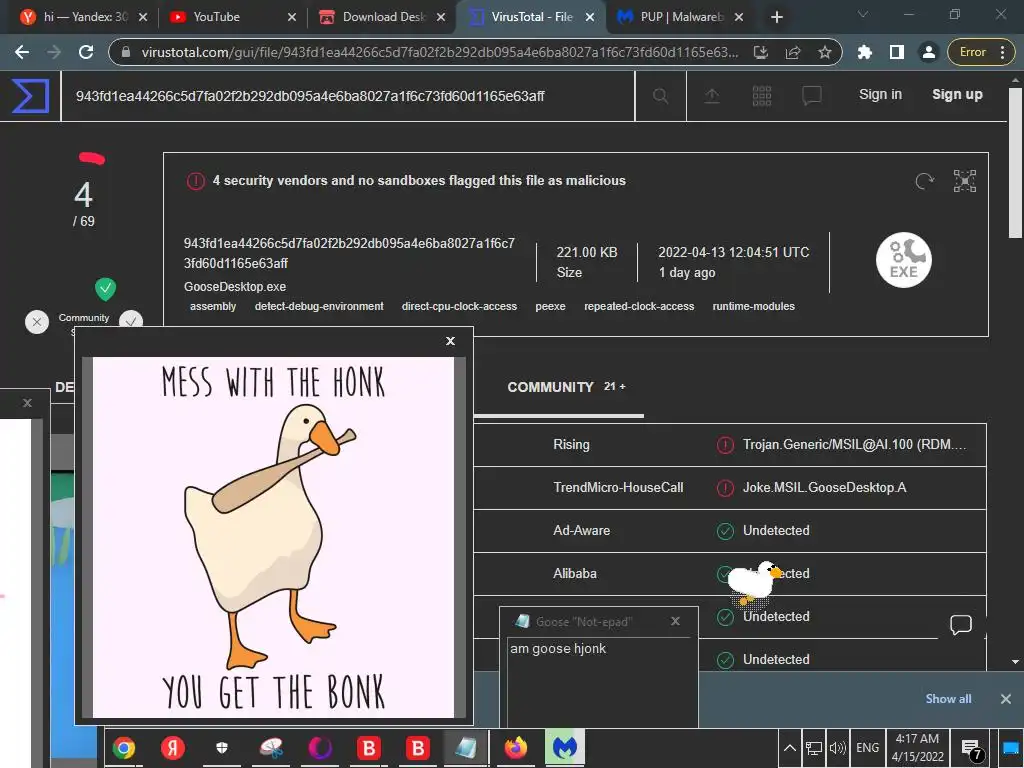The height and width of the screenshot is (768, 1024).
Task: Open a new browser tab
Action: click(776, 17)
